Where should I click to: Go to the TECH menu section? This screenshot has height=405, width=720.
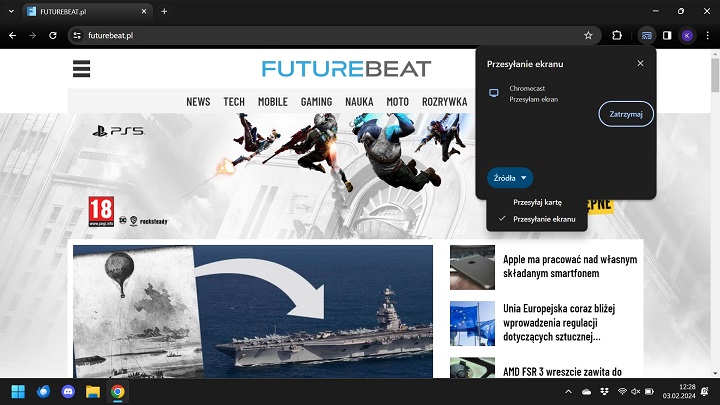pyautogui.click(x=234, y=101)
